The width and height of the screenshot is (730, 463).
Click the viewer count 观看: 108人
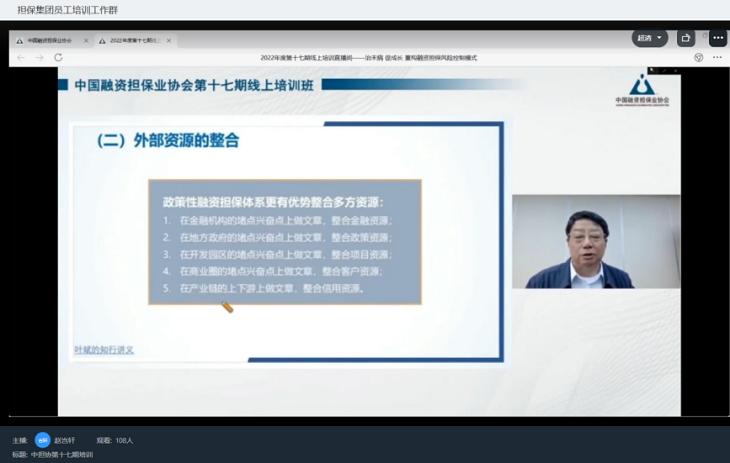115,440
